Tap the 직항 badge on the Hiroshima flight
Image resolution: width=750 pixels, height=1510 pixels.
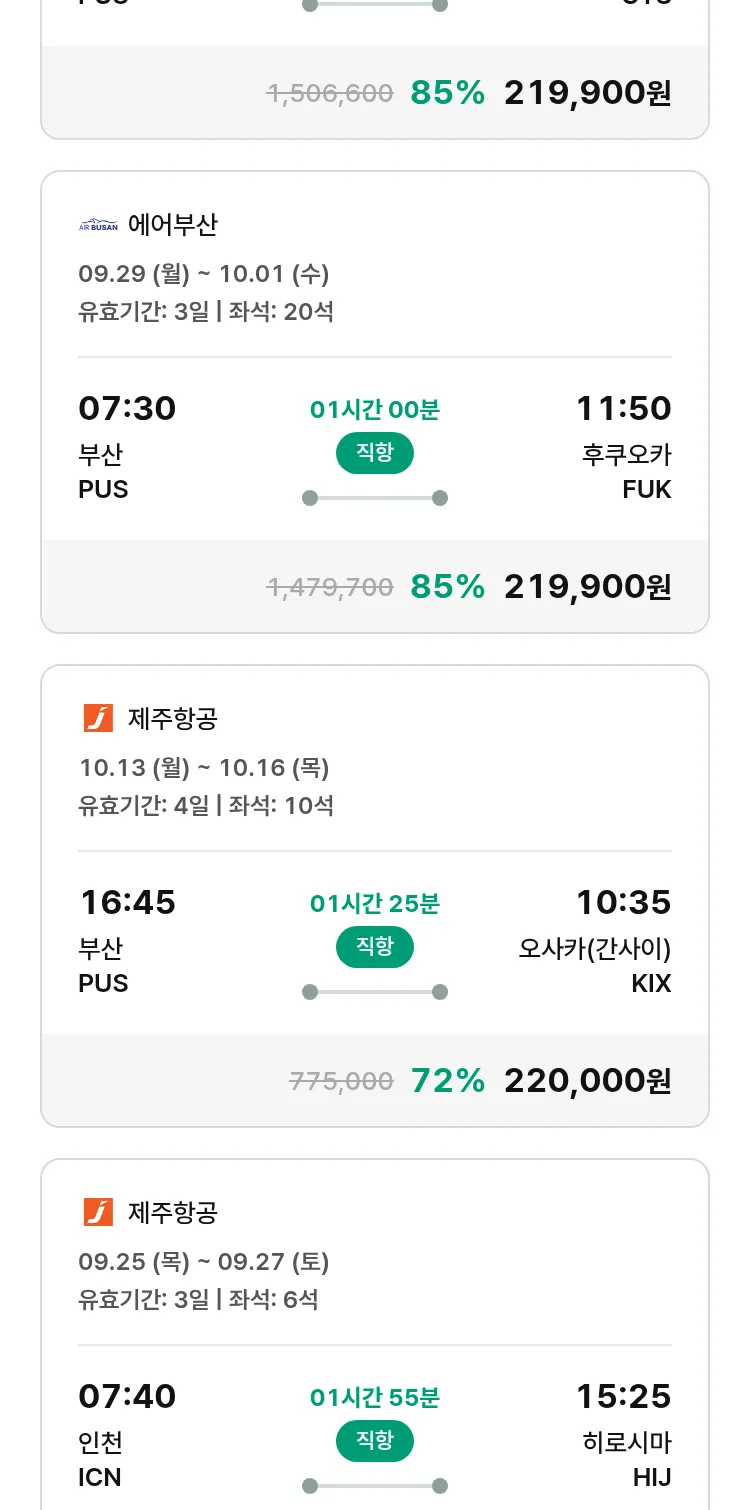point(374,1441)
